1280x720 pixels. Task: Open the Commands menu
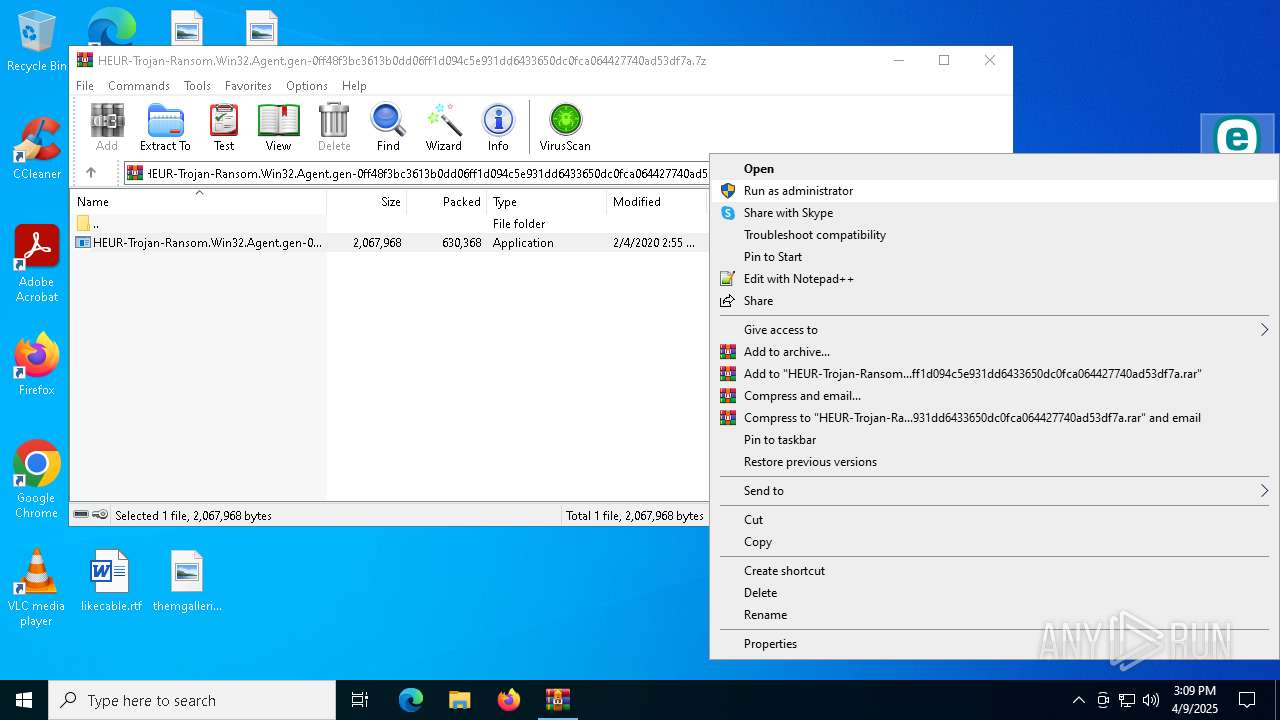[139, 86]
